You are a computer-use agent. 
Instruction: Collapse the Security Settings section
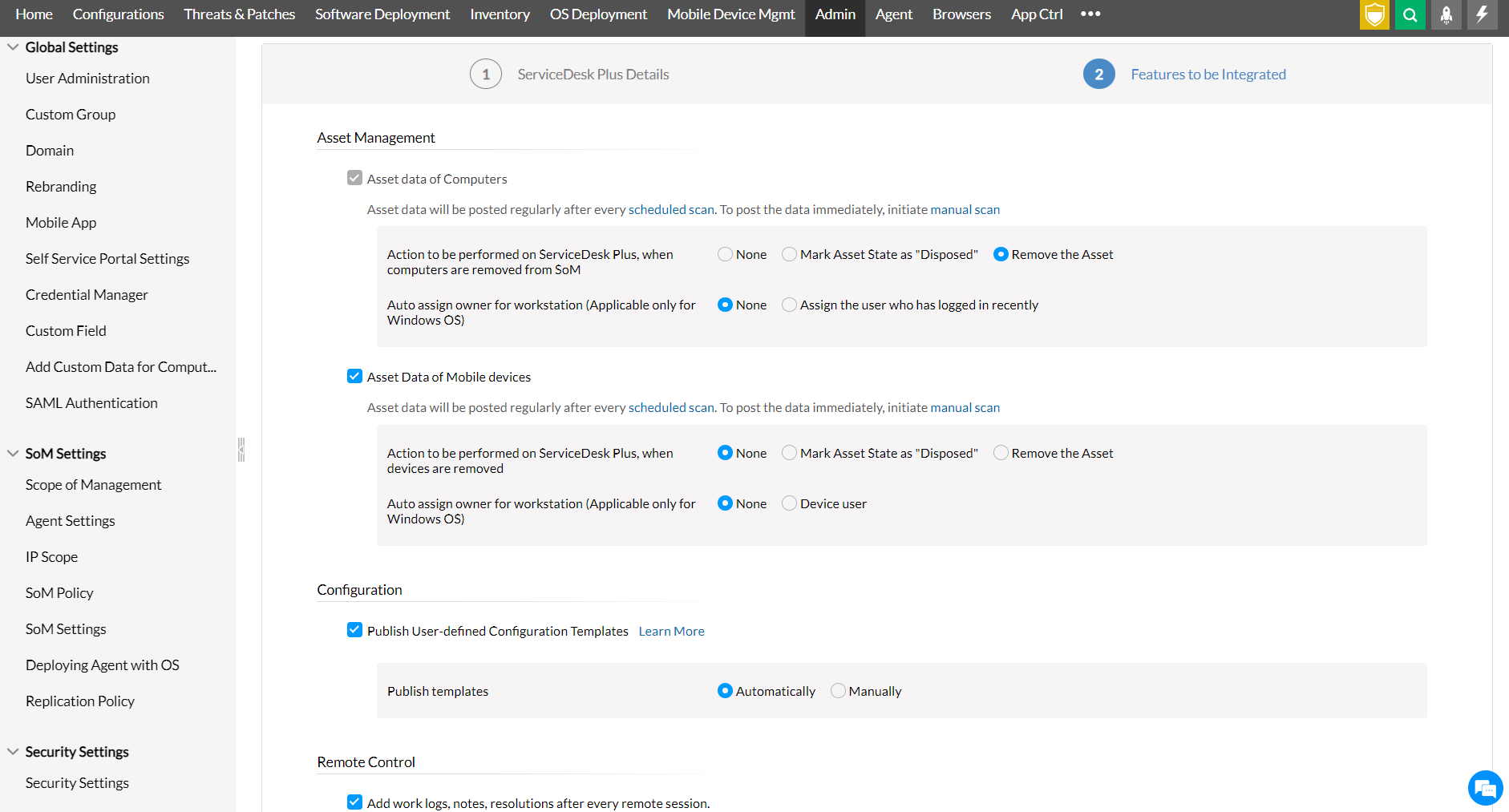[13, 752]
